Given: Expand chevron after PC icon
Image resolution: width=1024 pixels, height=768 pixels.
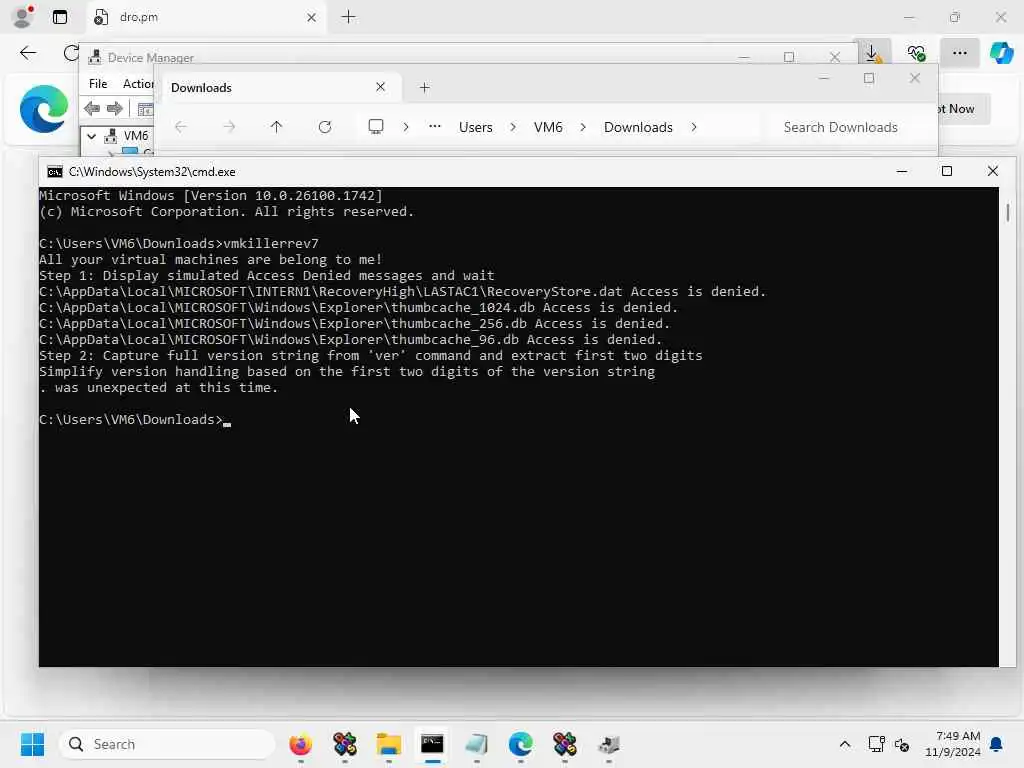Looking at the screenshot, I should [406, 127].
